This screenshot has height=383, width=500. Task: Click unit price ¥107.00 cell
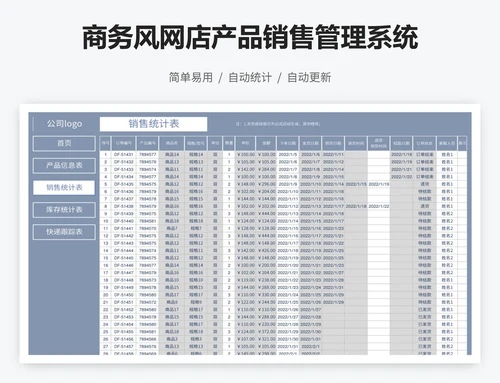245,339
